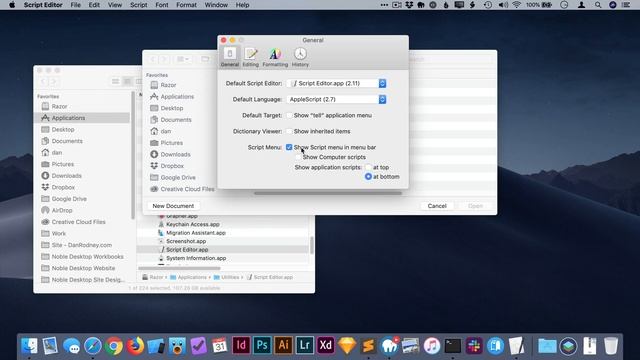Open the File menu
The image size is (640, 360).
click(x=76, y=5)
